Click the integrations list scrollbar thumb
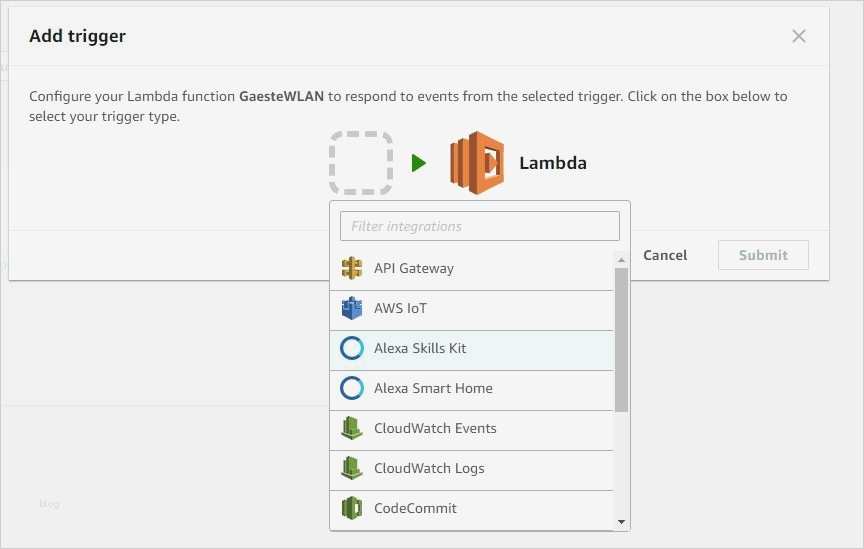The width and height of the screenshot is (864, 549). coord(621,340)
